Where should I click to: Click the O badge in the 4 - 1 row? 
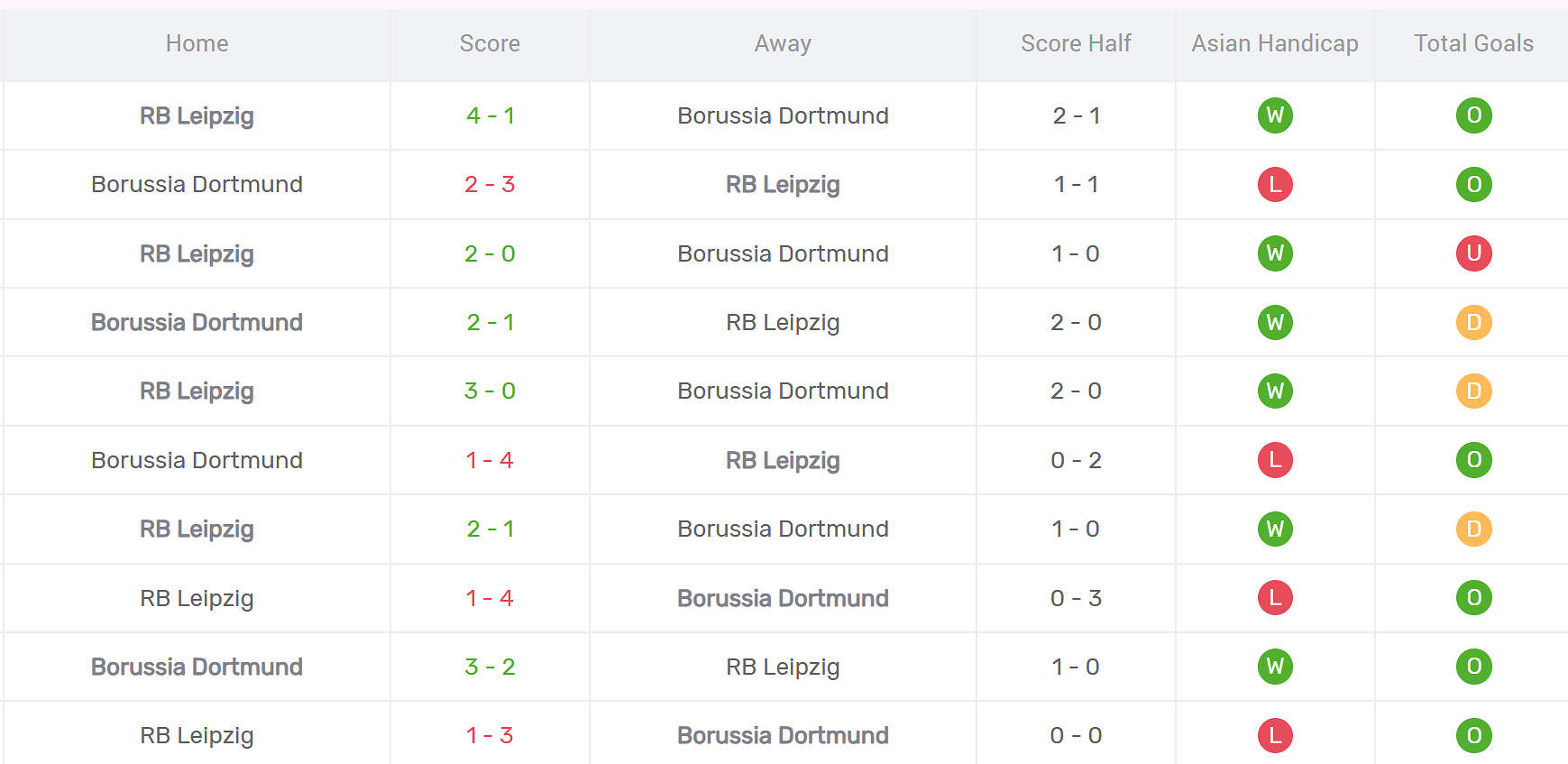(1473, 115)
